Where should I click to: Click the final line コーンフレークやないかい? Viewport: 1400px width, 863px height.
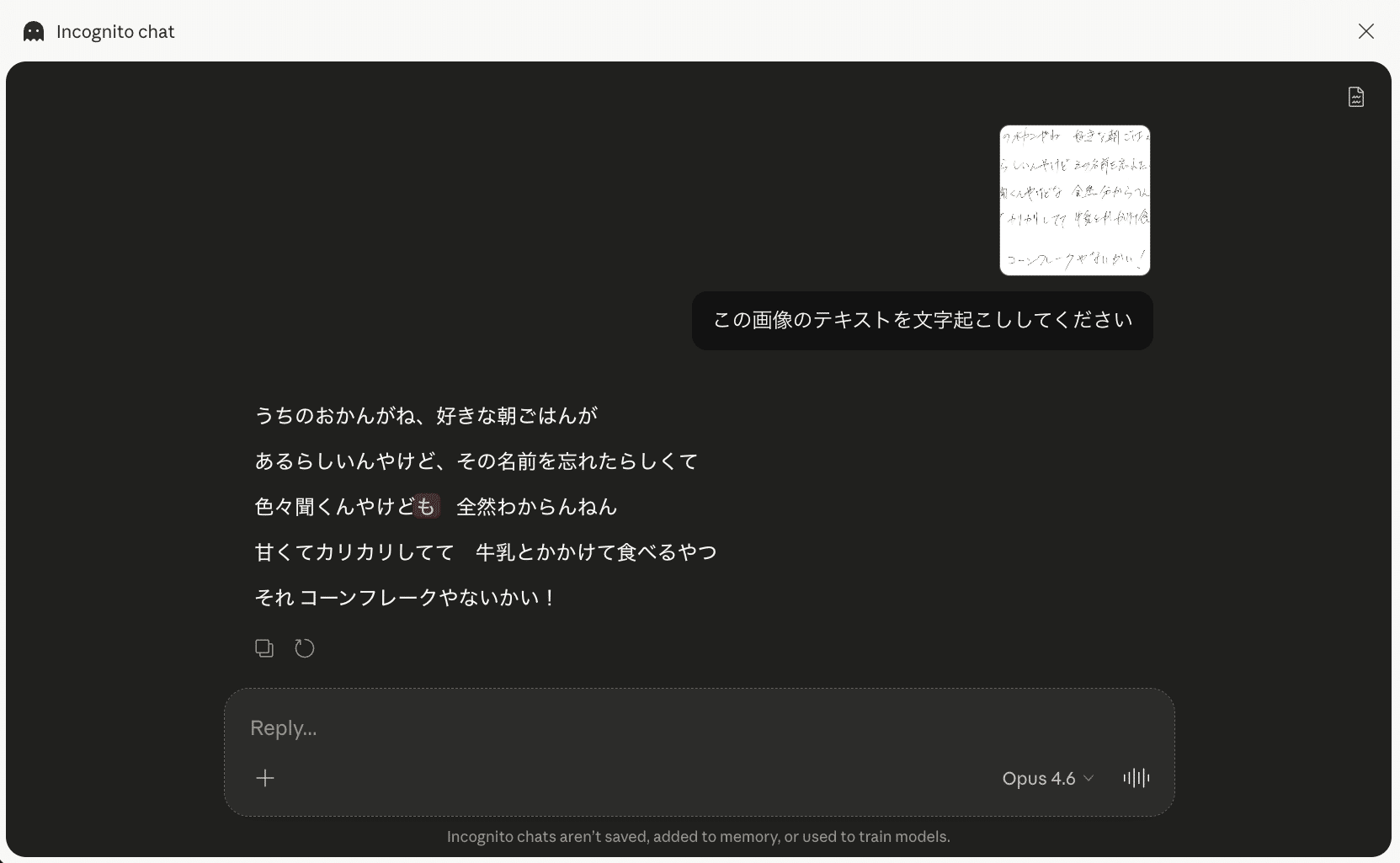click(404, 598)
